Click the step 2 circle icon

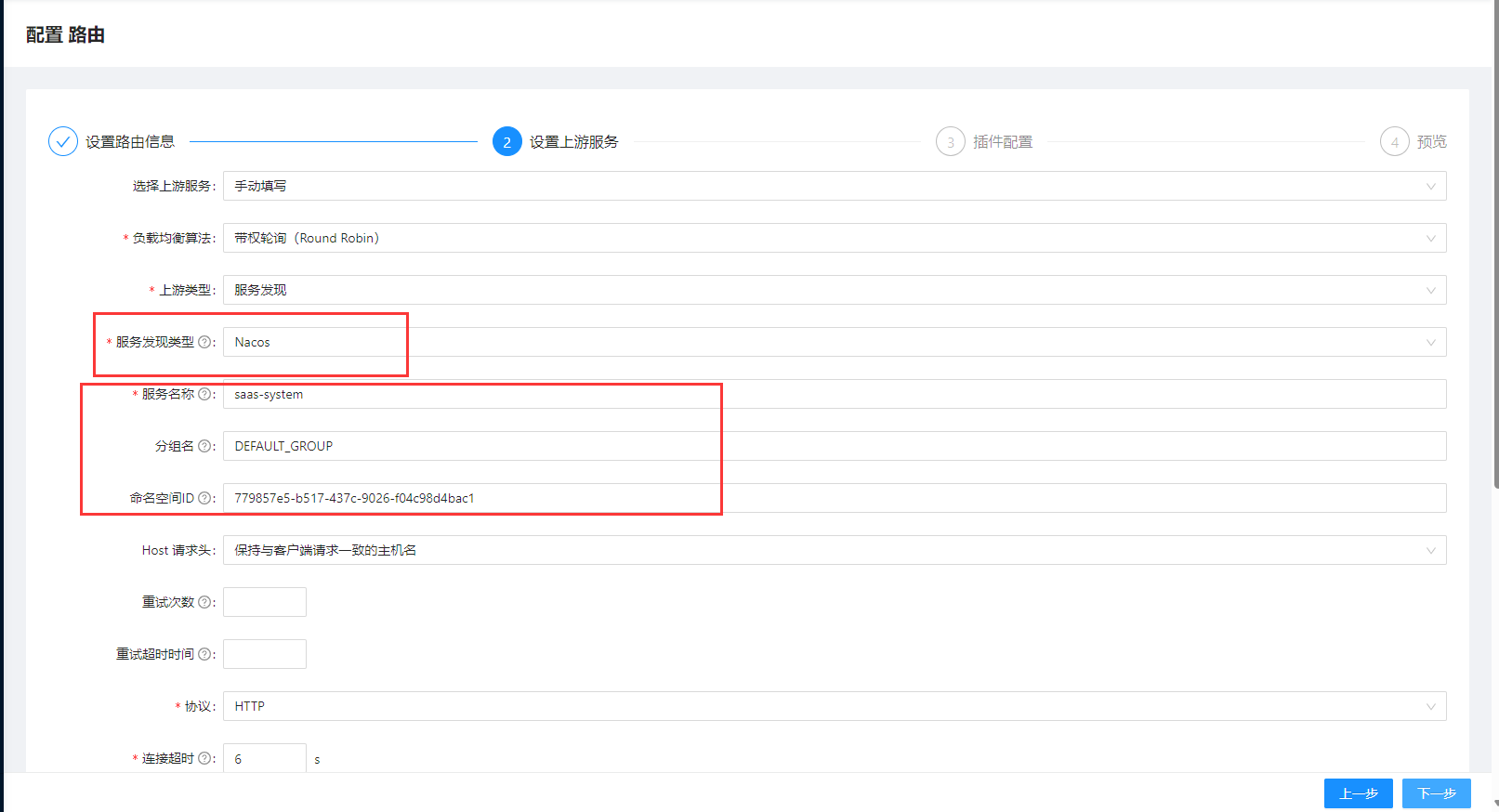tap(507, 141)
